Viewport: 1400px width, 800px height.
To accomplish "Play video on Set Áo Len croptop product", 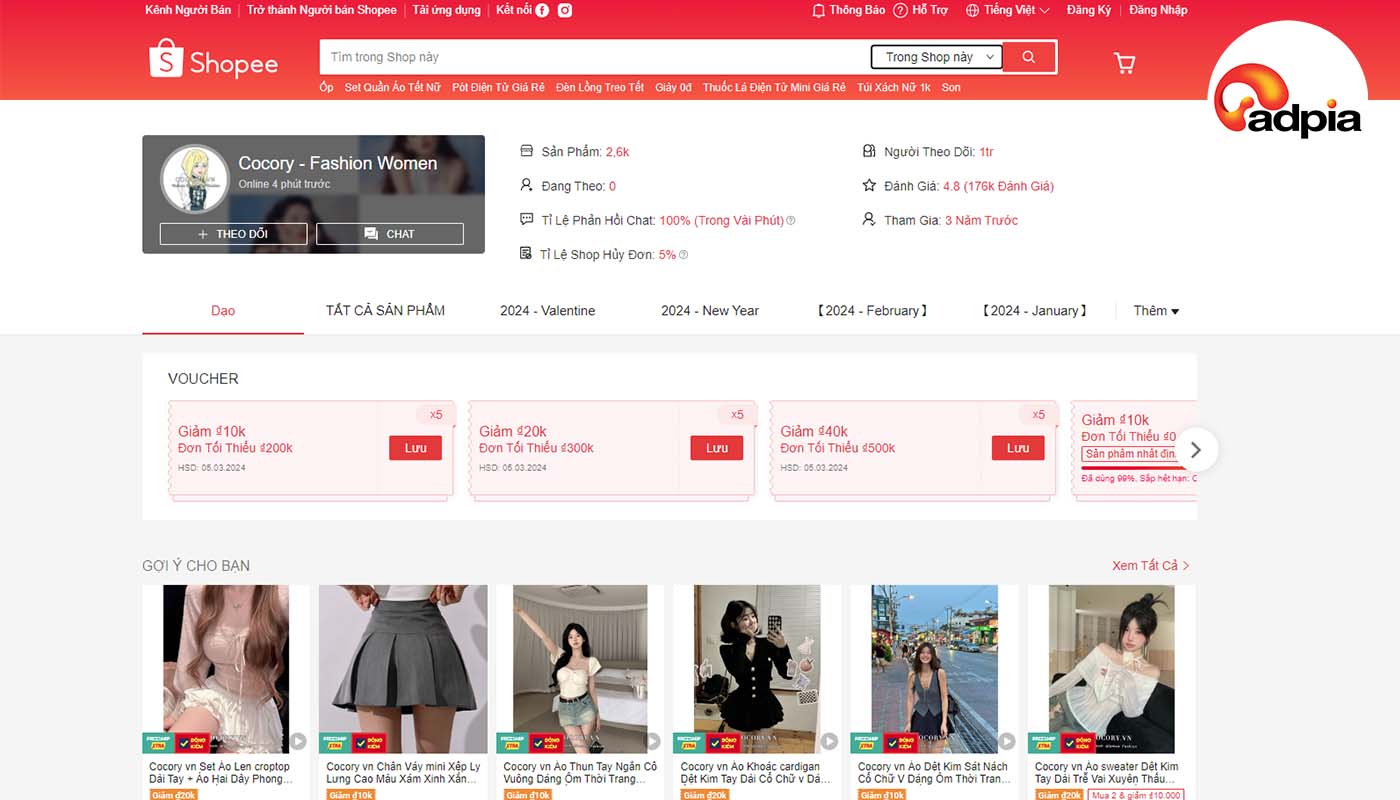I will 298,742.
